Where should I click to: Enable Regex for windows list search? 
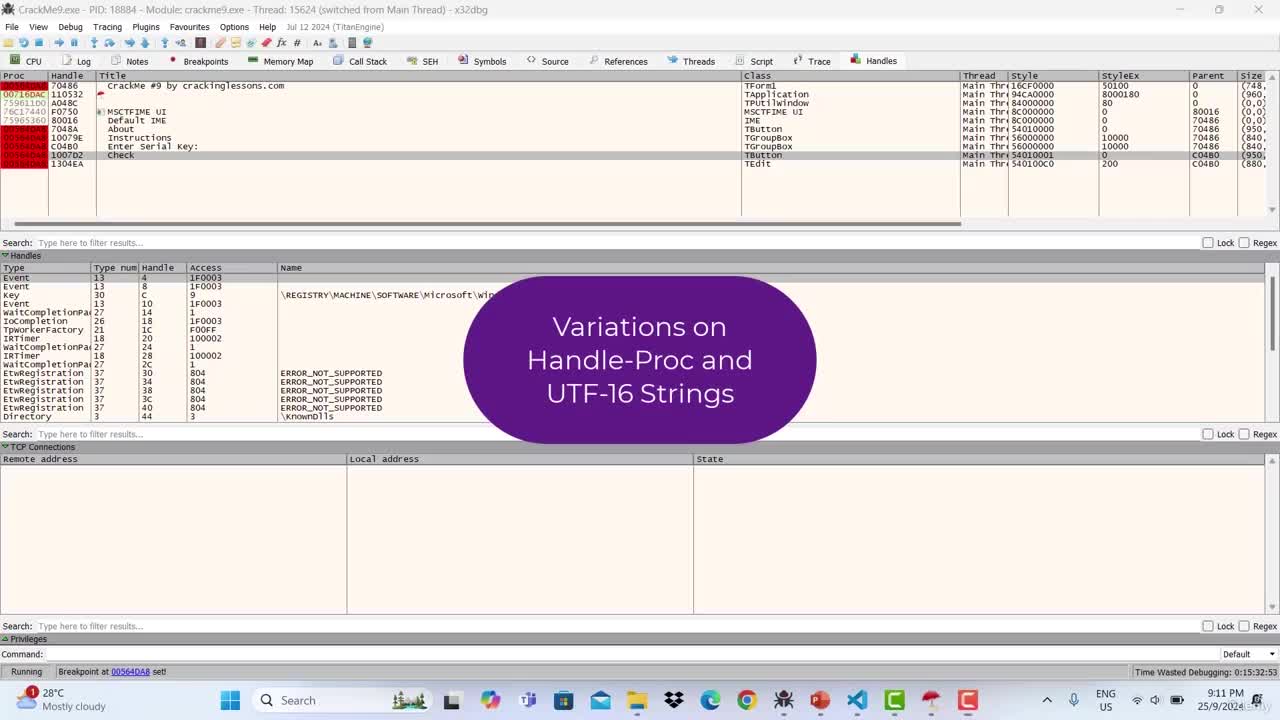tap(1244, 243)
